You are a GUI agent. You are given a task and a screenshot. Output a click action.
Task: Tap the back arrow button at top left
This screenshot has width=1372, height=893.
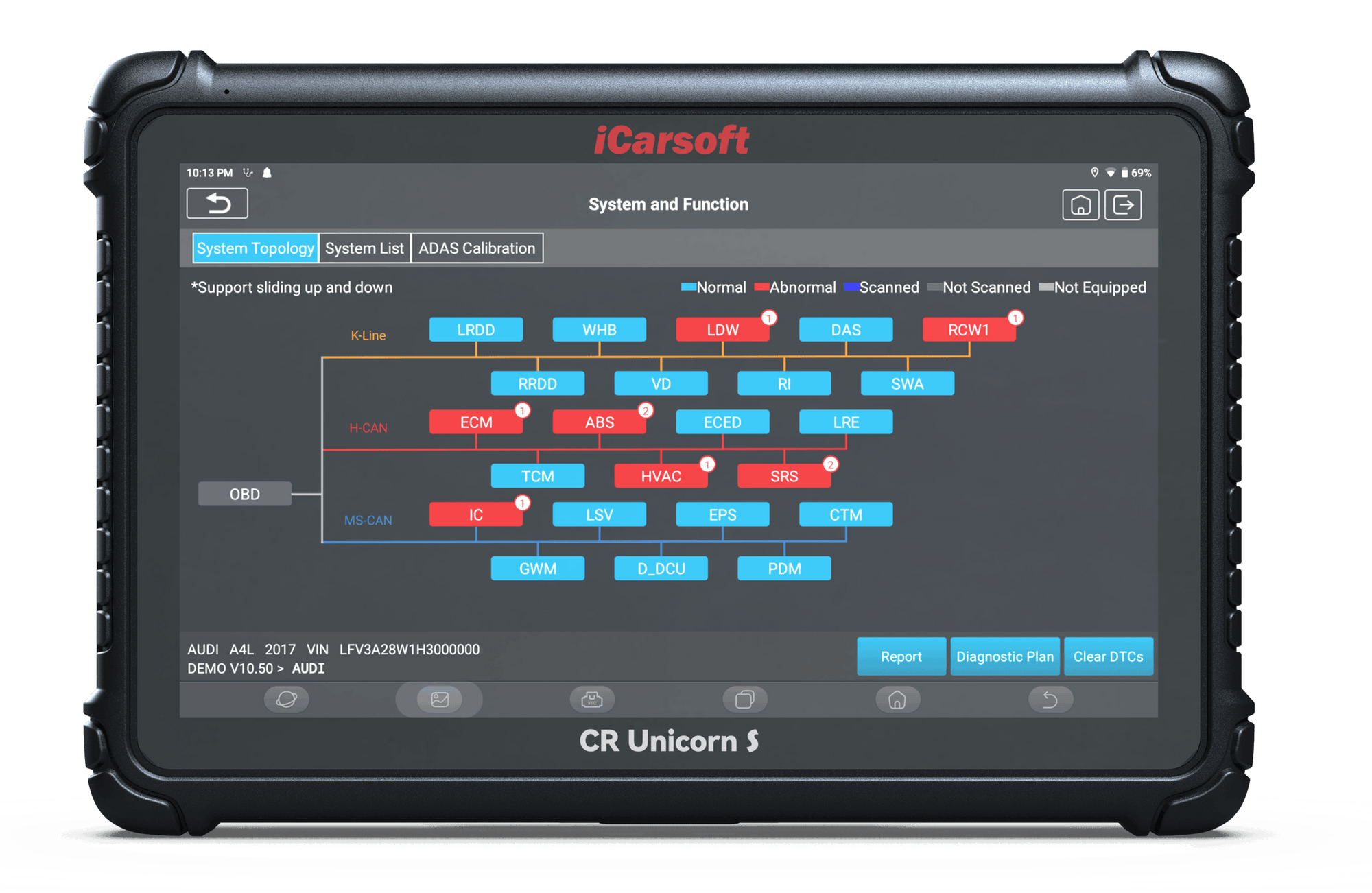217,204
